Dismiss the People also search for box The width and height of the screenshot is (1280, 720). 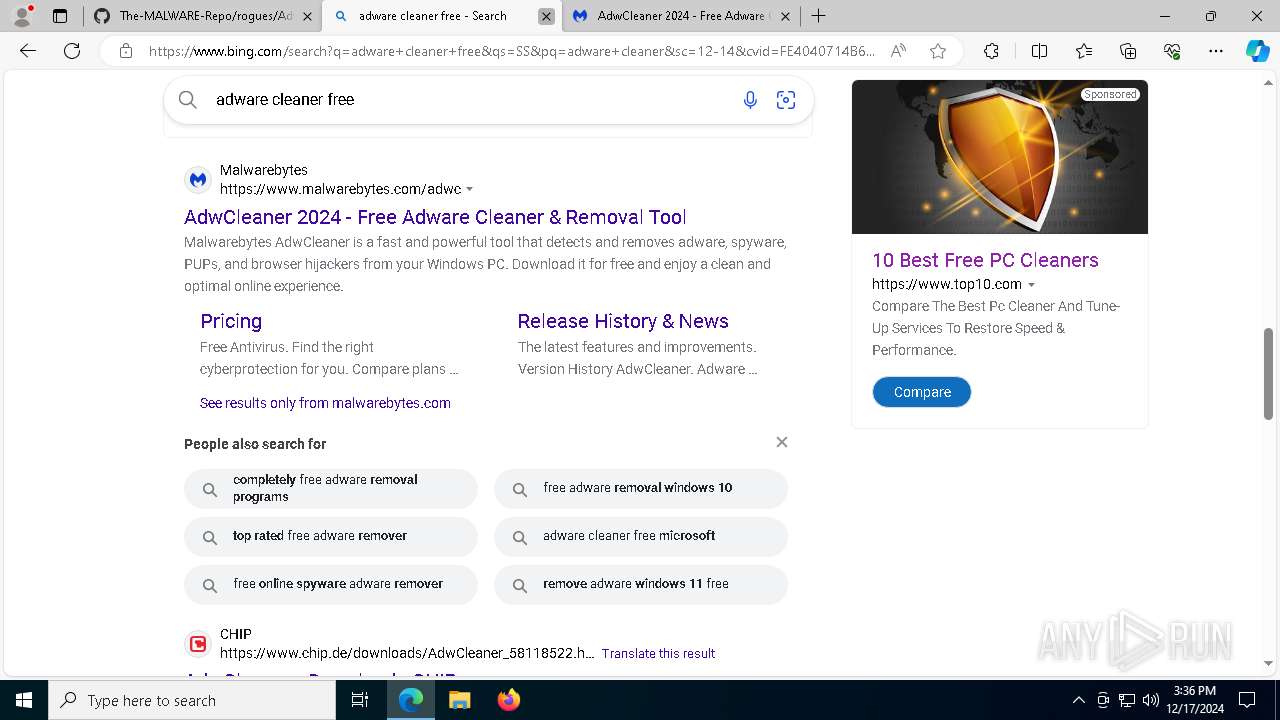point(782,442)
